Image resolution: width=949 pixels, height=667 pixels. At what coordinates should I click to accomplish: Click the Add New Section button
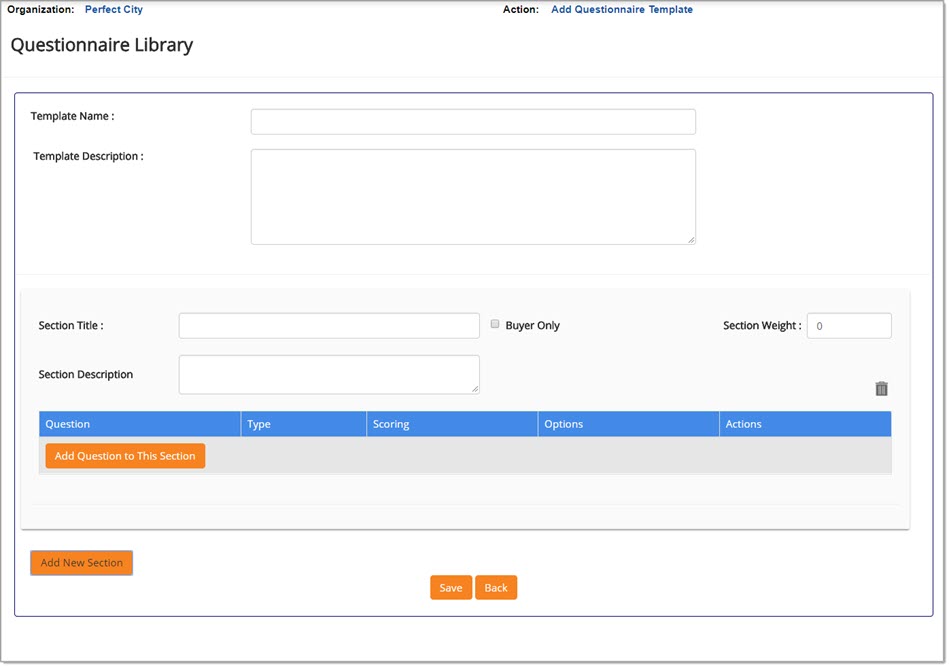click(81, 562)
